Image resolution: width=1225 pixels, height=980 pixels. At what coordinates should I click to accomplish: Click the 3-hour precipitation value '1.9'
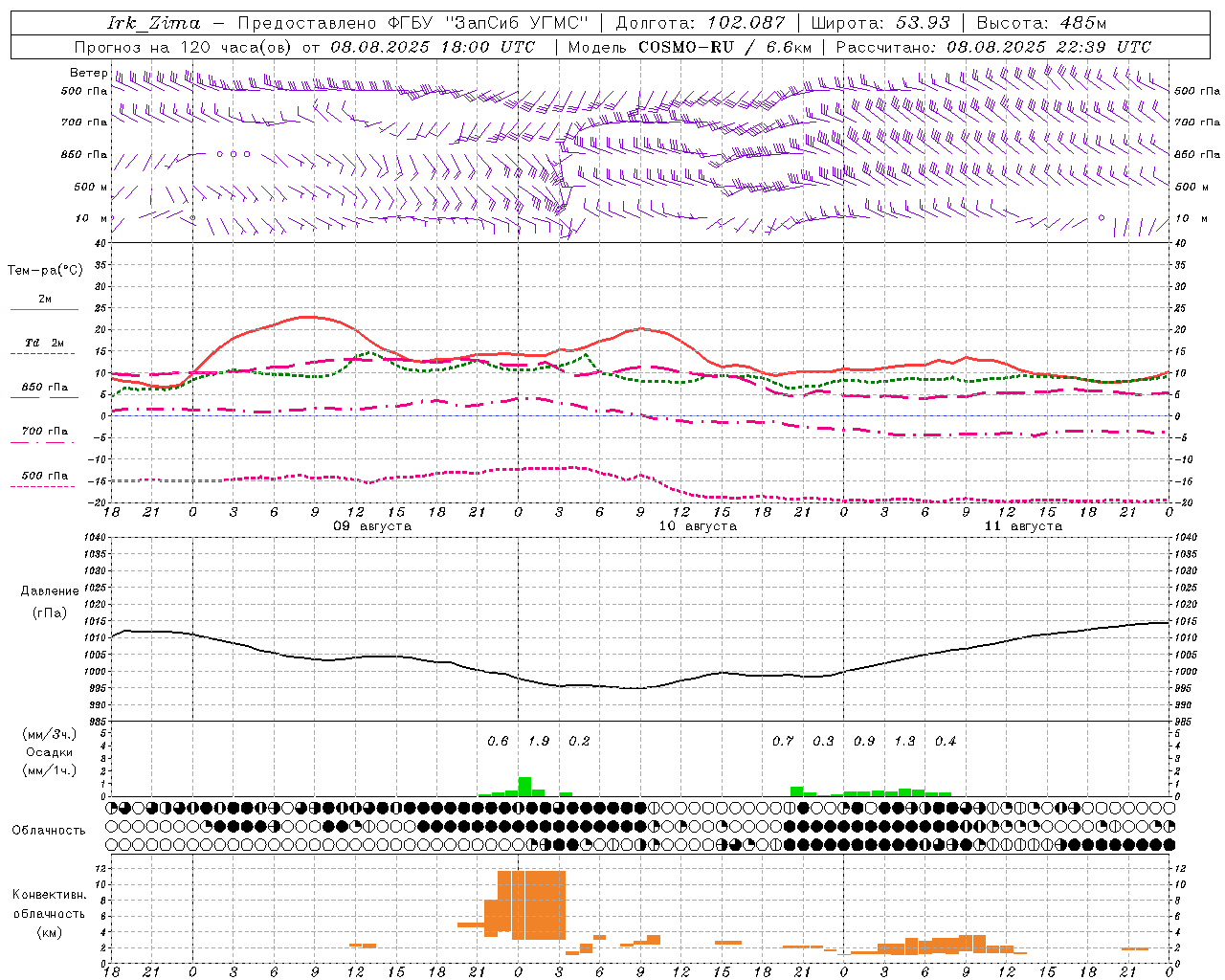(539, 741)
